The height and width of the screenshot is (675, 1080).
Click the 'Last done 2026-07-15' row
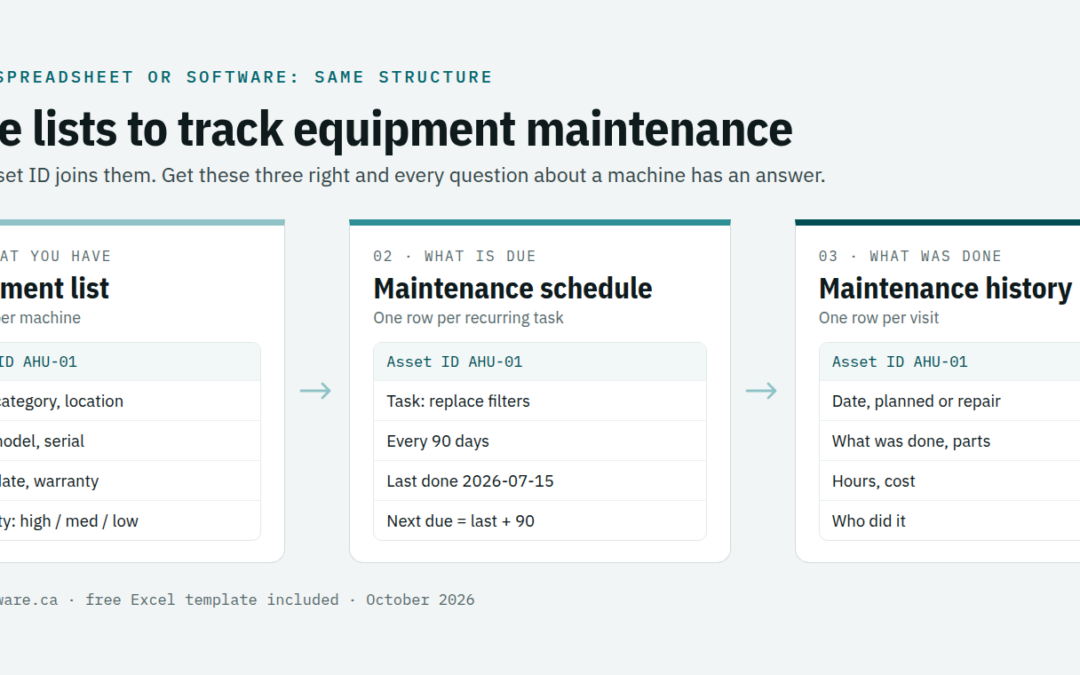(x=540, y=481)
